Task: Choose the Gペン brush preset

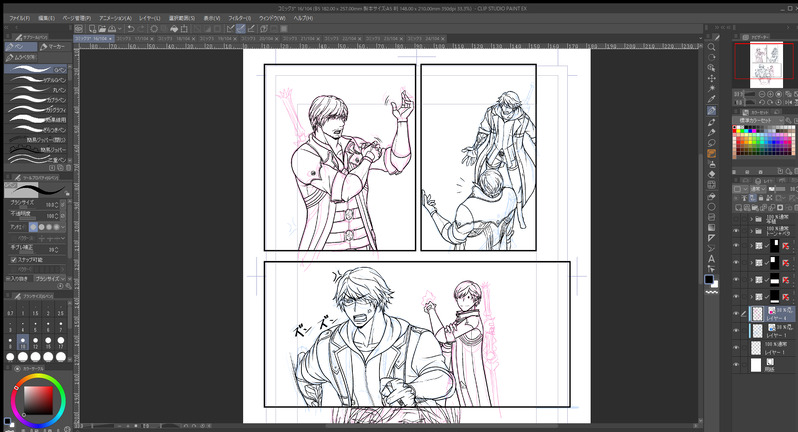Action: pyautogui.click(x=36, y=69)
